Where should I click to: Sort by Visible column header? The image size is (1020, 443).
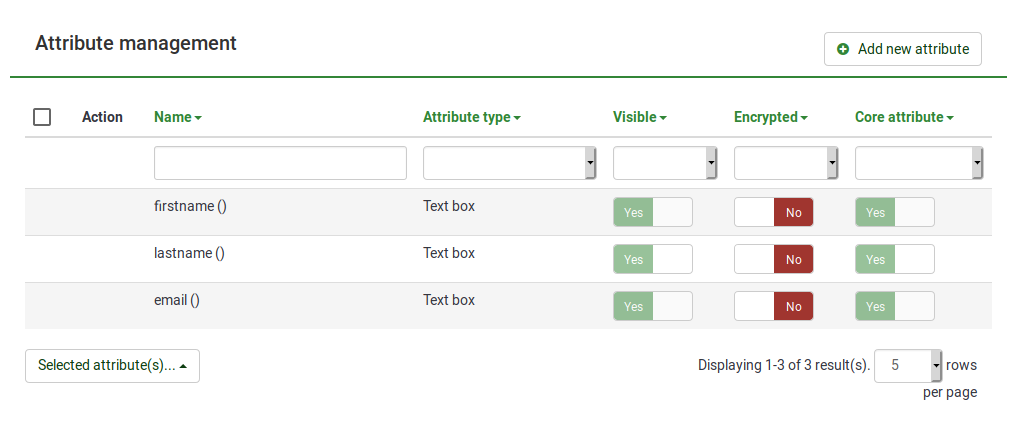pos(639,117)
